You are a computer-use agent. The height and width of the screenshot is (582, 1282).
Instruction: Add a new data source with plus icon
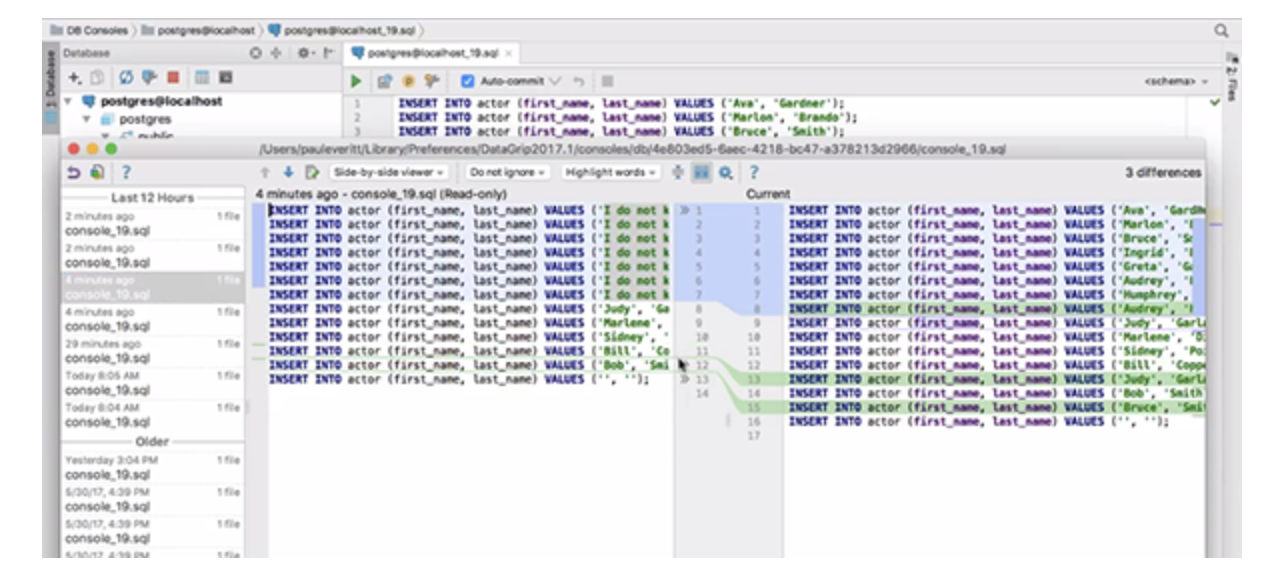pos(74,76)
